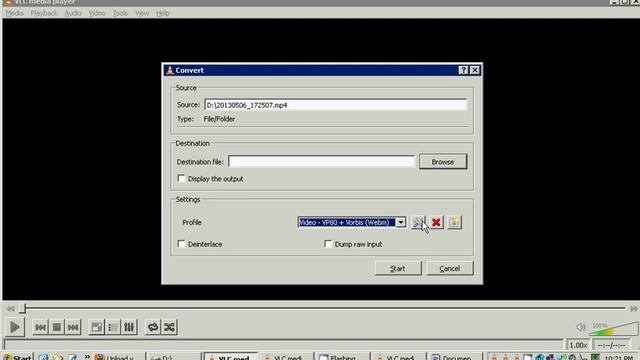Open the Media menu

(14, 13)
